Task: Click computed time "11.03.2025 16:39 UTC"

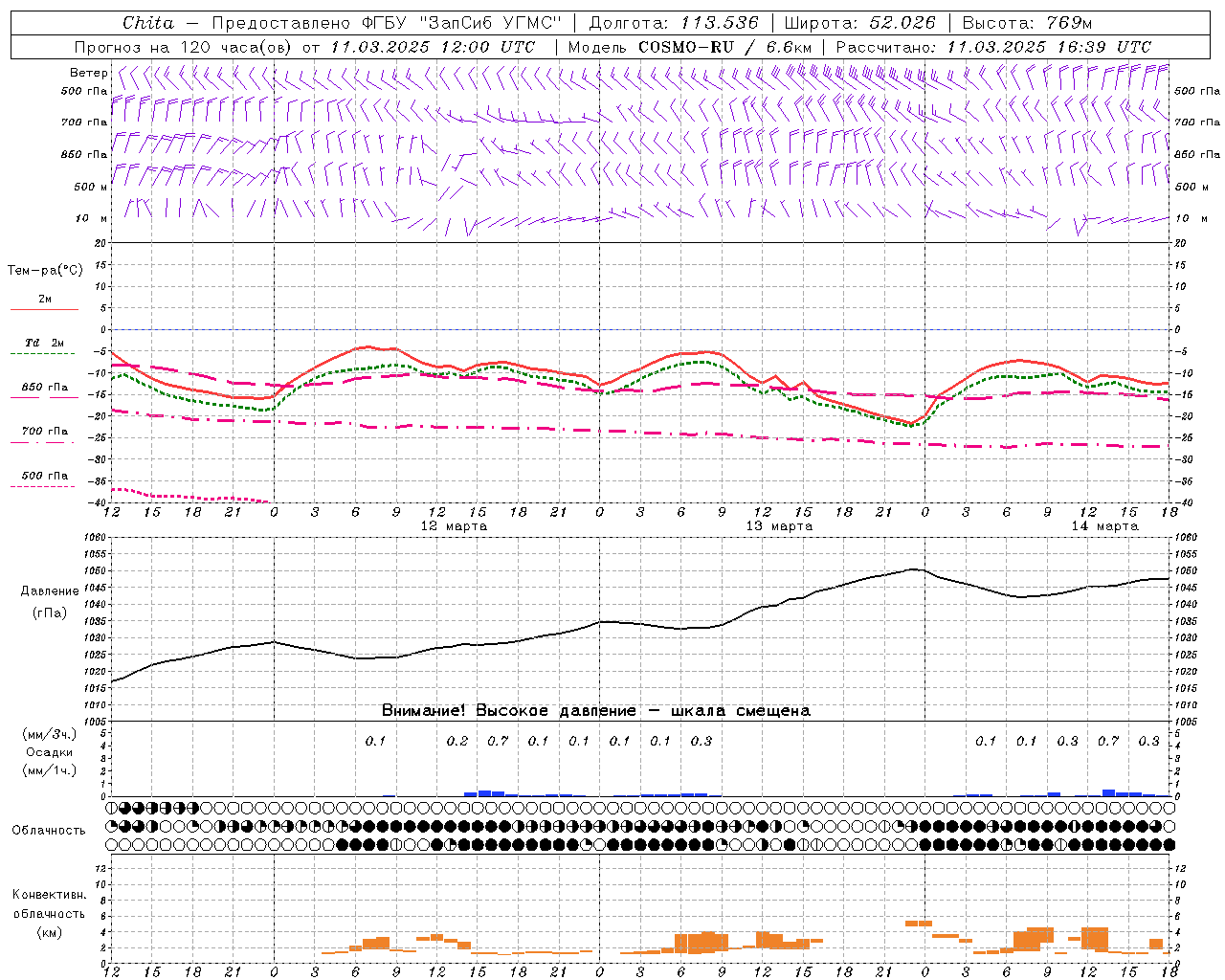Action: [1049, 47]
